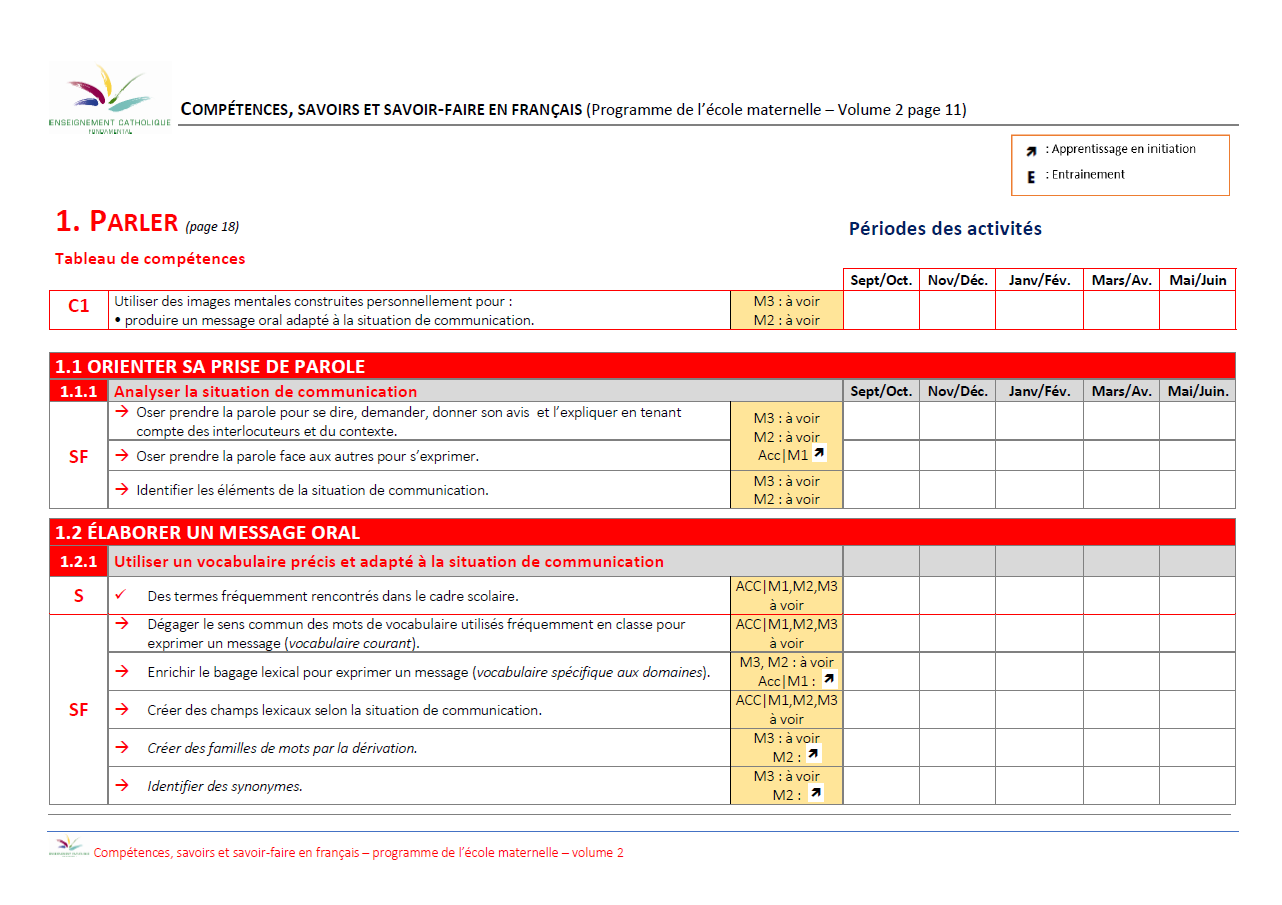Click the Enseignement Catholique logo in the header
Viewport: 1282px width, 905px height.
tap(110, 99)
